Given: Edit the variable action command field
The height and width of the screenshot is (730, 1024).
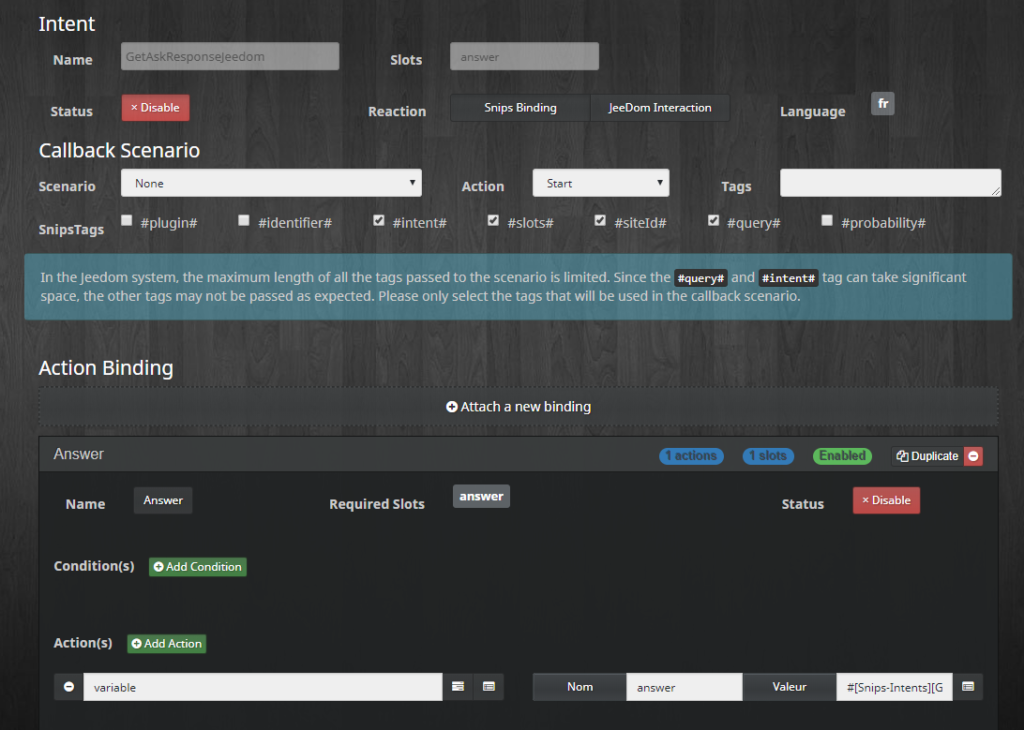Looking at the screenshot, I should click(x=263, y=687).
